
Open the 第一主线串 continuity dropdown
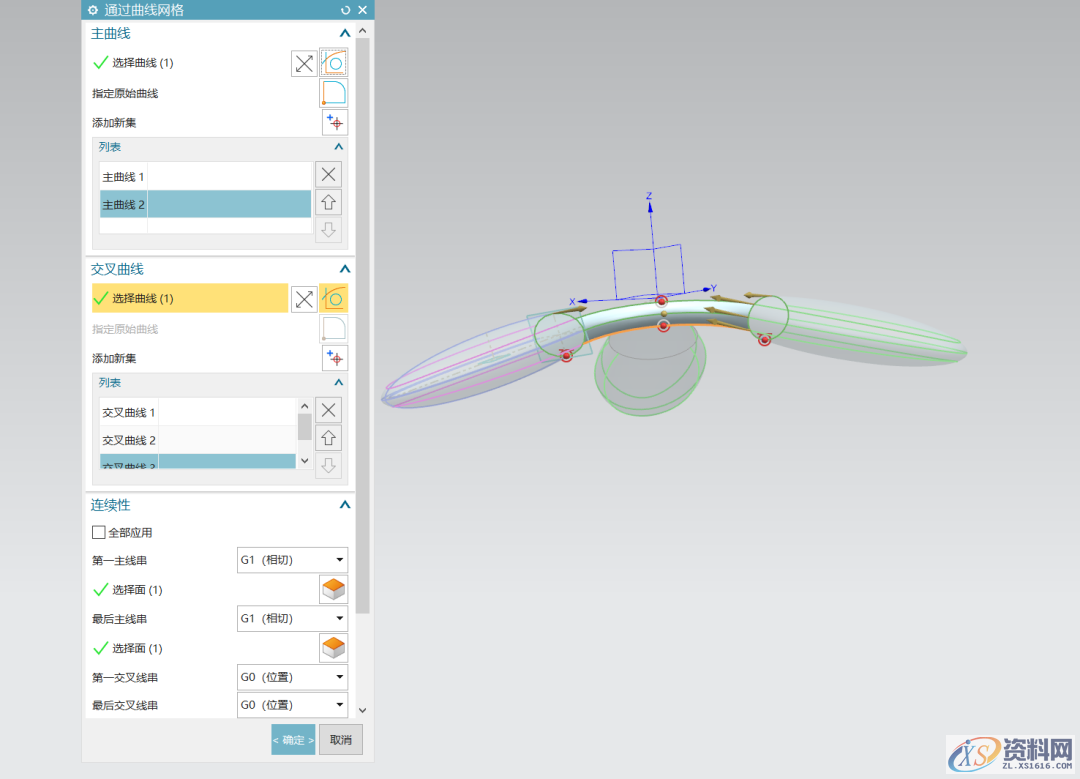pyautogui.click(x=292, y=561)
